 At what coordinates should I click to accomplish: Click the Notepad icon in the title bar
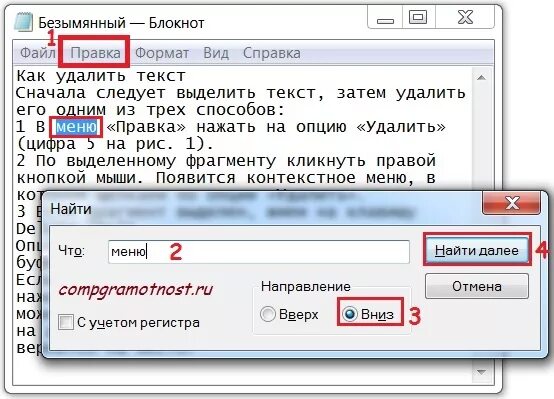(x=23, y=22)
